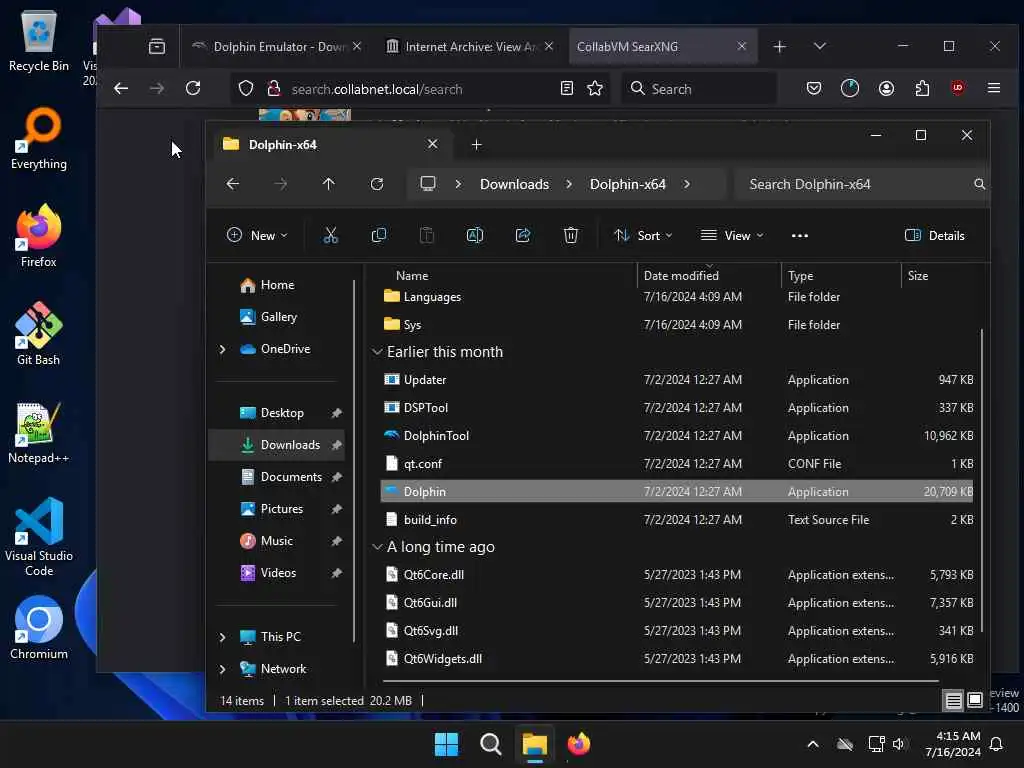Click the Copy icon in Explorer toolbar

click(x=379, y=236)
